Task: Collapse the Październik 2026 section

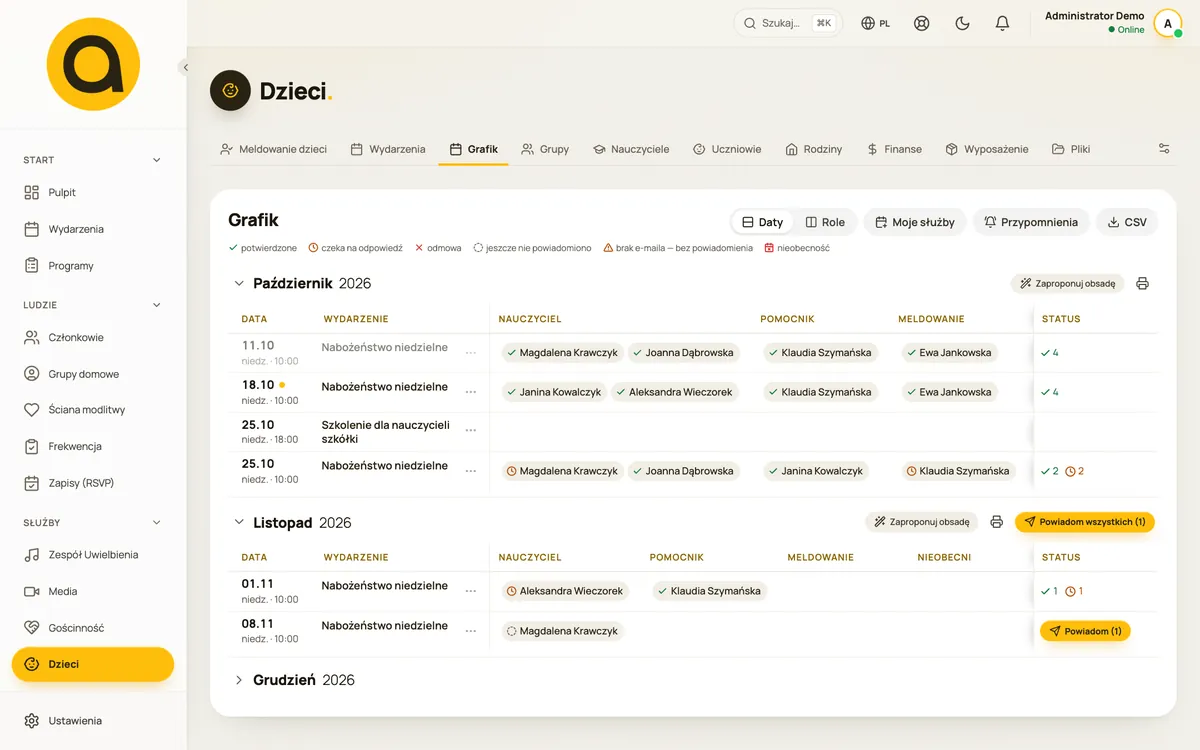Action: point(239,284)
